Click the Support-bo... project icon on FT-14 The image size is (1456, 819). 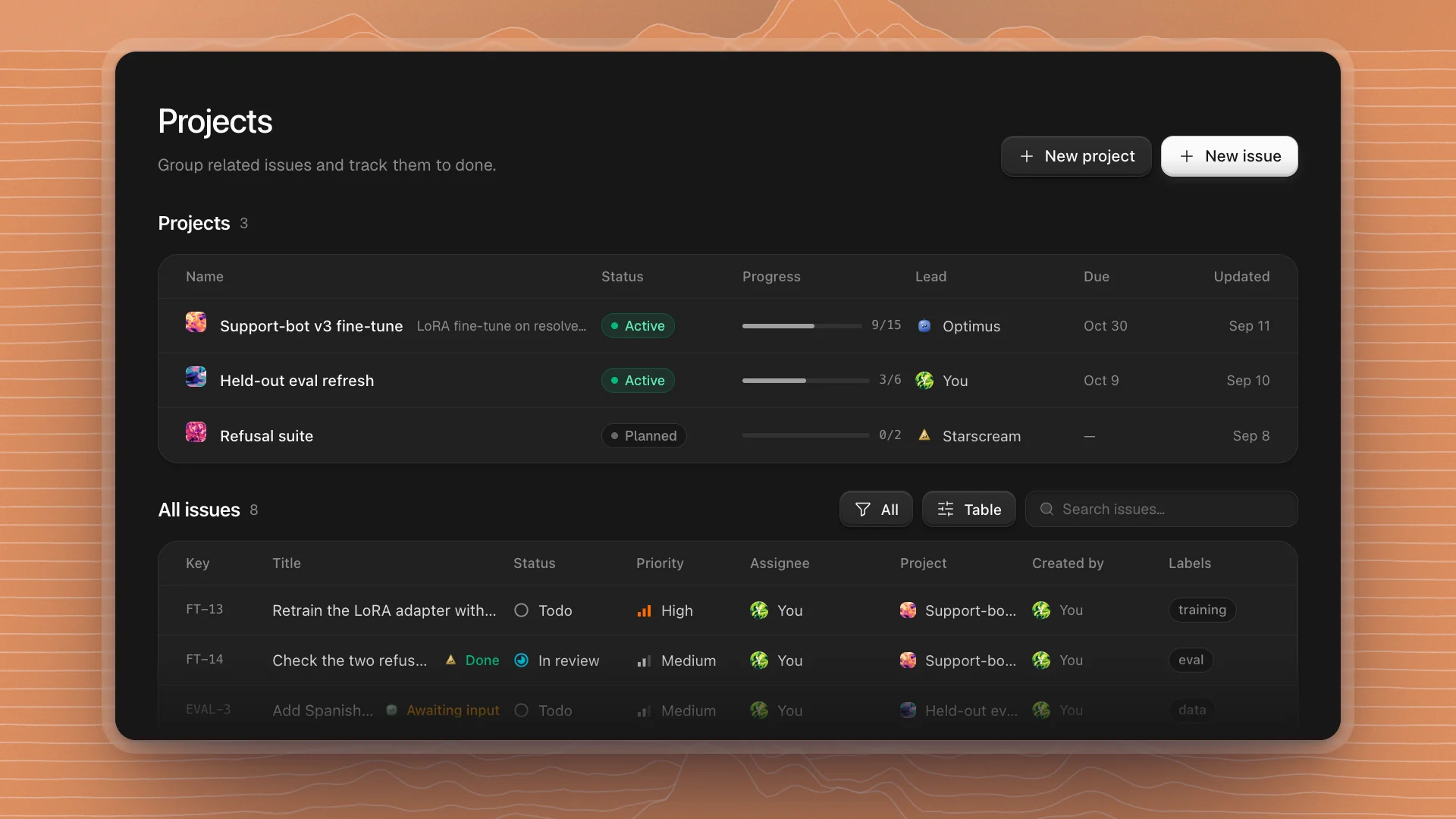(908, 661)
